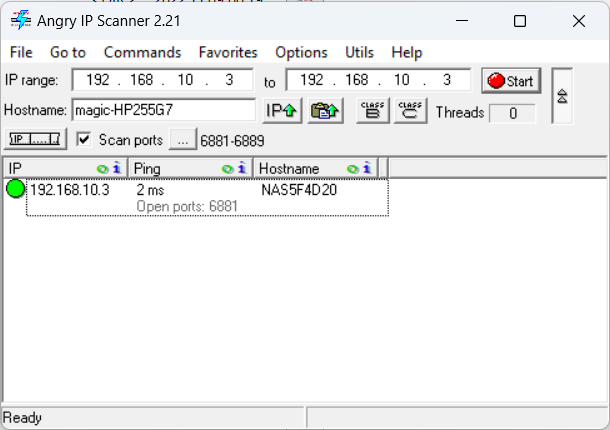The height and width of the screenshot is (430, 610).
Task: Close the Angry IP Scanner window
Action: point(579,21)
